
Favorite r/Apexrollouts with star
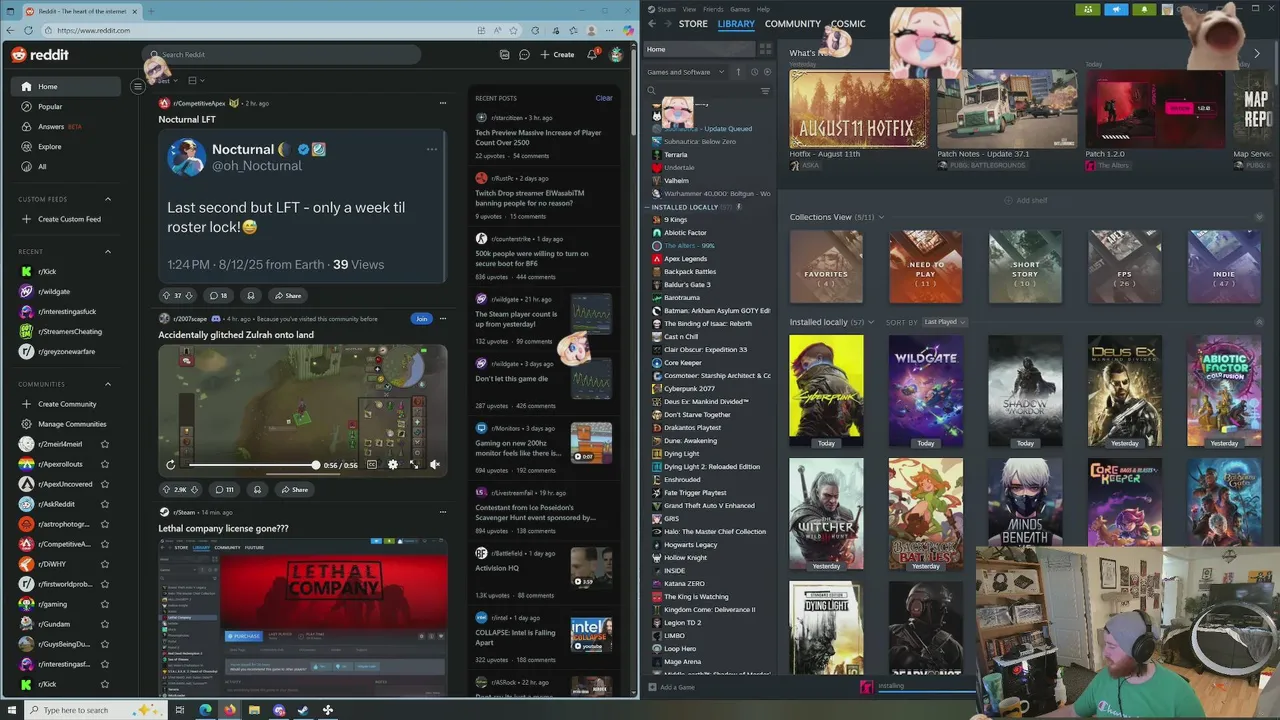tap(105, 464)
